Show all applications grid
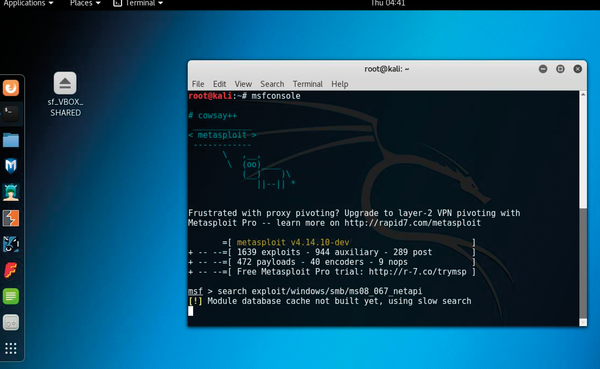The height and width of the screenshot is (369, 600). [11, 348]
